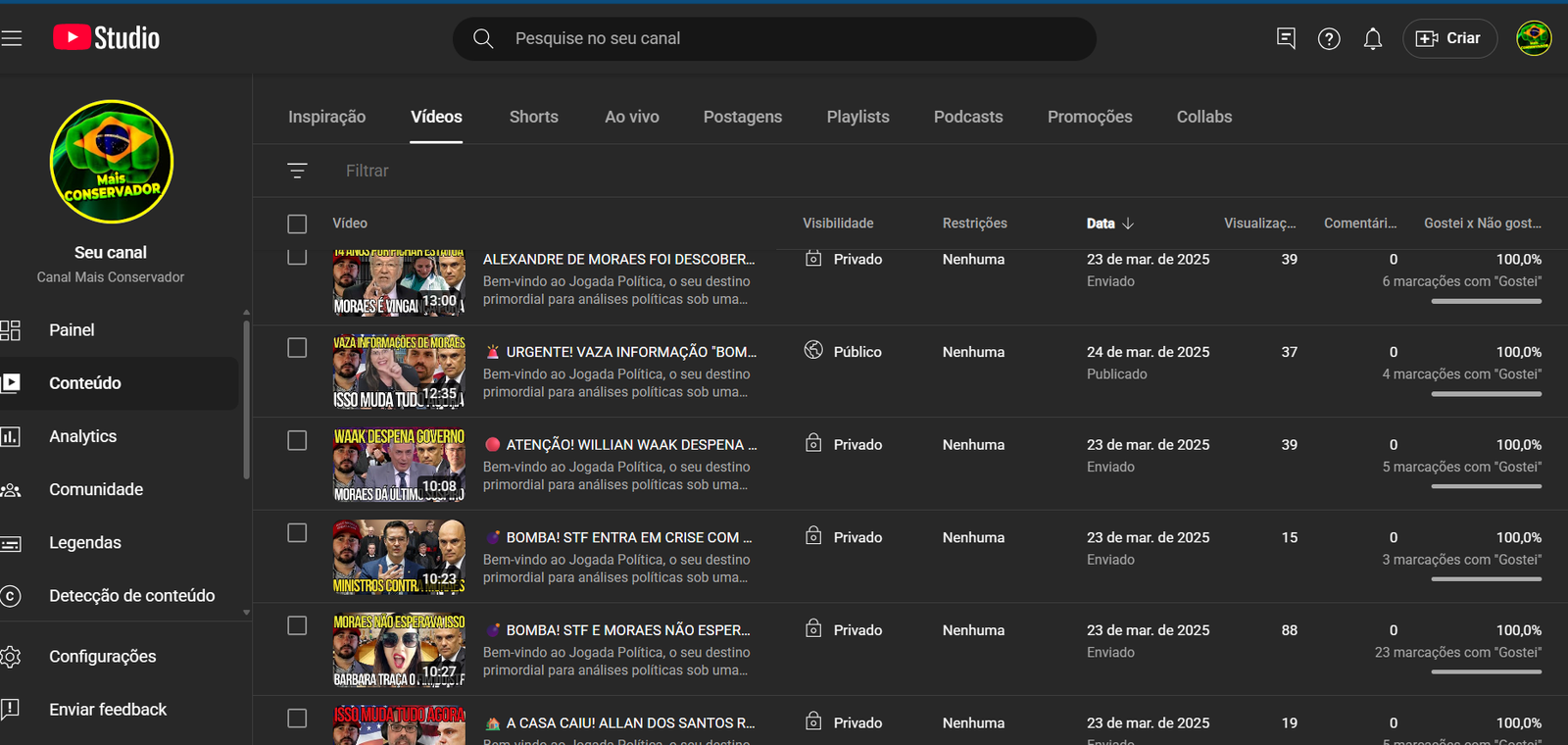Click the Conteúdo sidebar icon
This screenshot has width=1568, height=745.
click(10, 383)
